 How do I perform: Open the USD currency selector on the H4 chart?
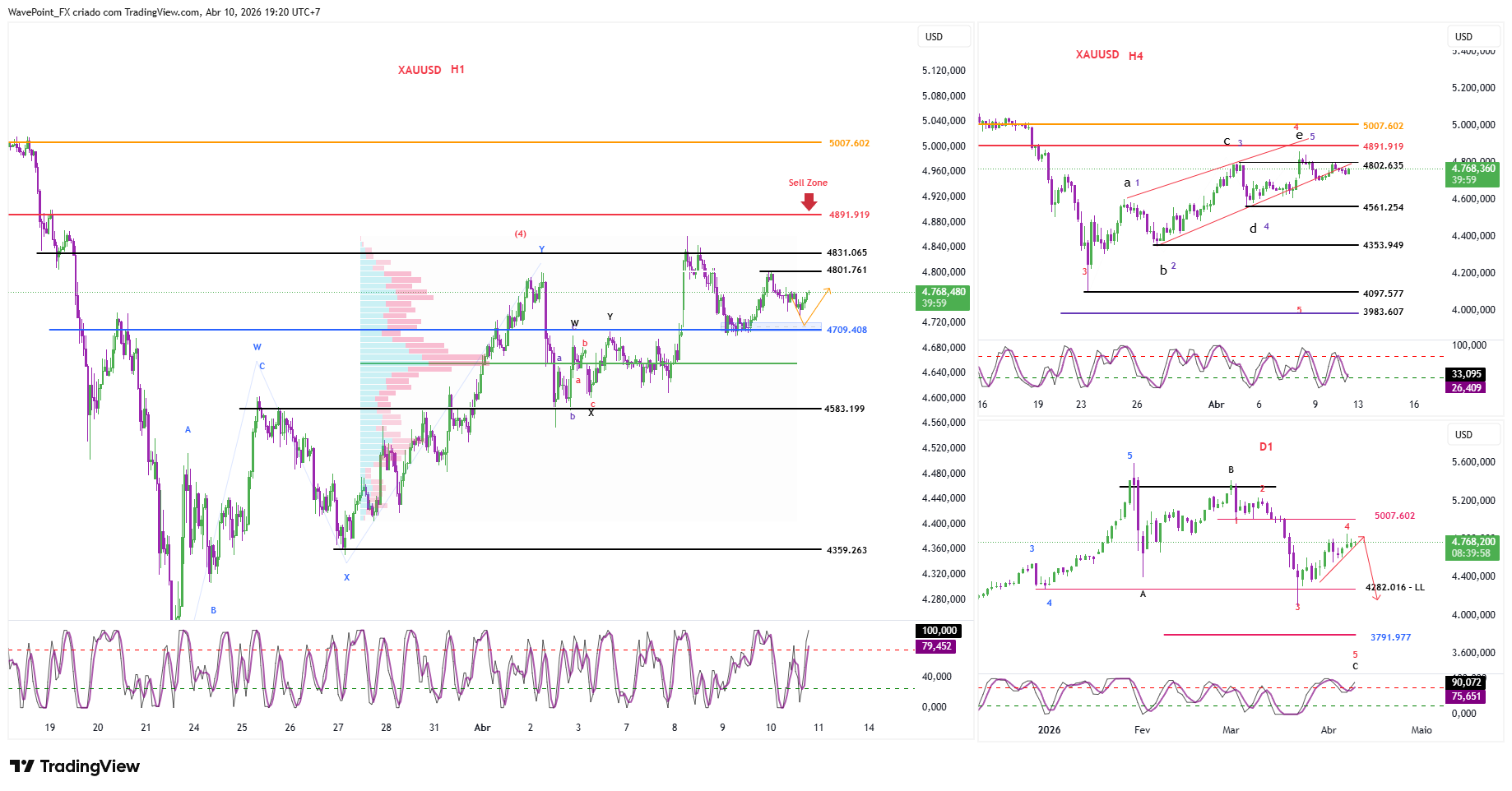pyautogui.click(x=1473, y=36)
